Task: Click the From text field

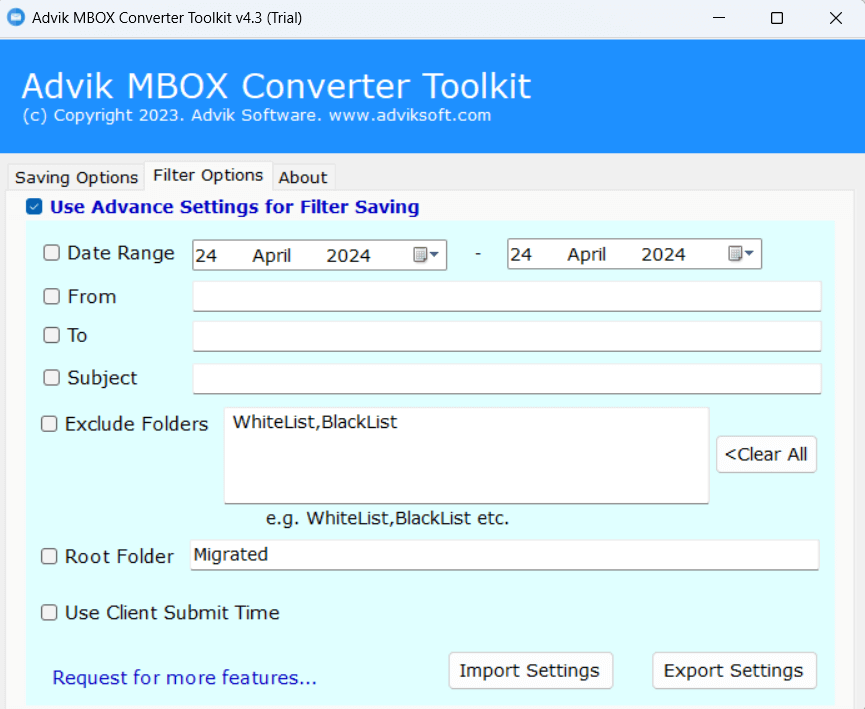Action: point(507,296)
